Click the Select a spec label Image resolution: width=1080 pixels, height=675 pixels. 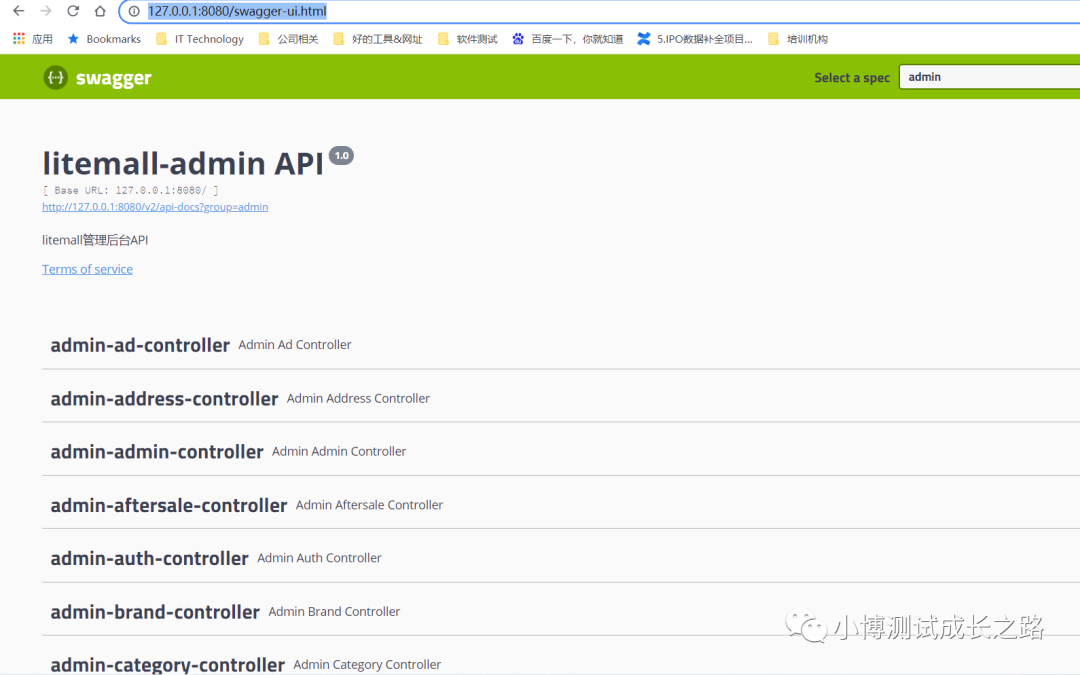[852, 78]
